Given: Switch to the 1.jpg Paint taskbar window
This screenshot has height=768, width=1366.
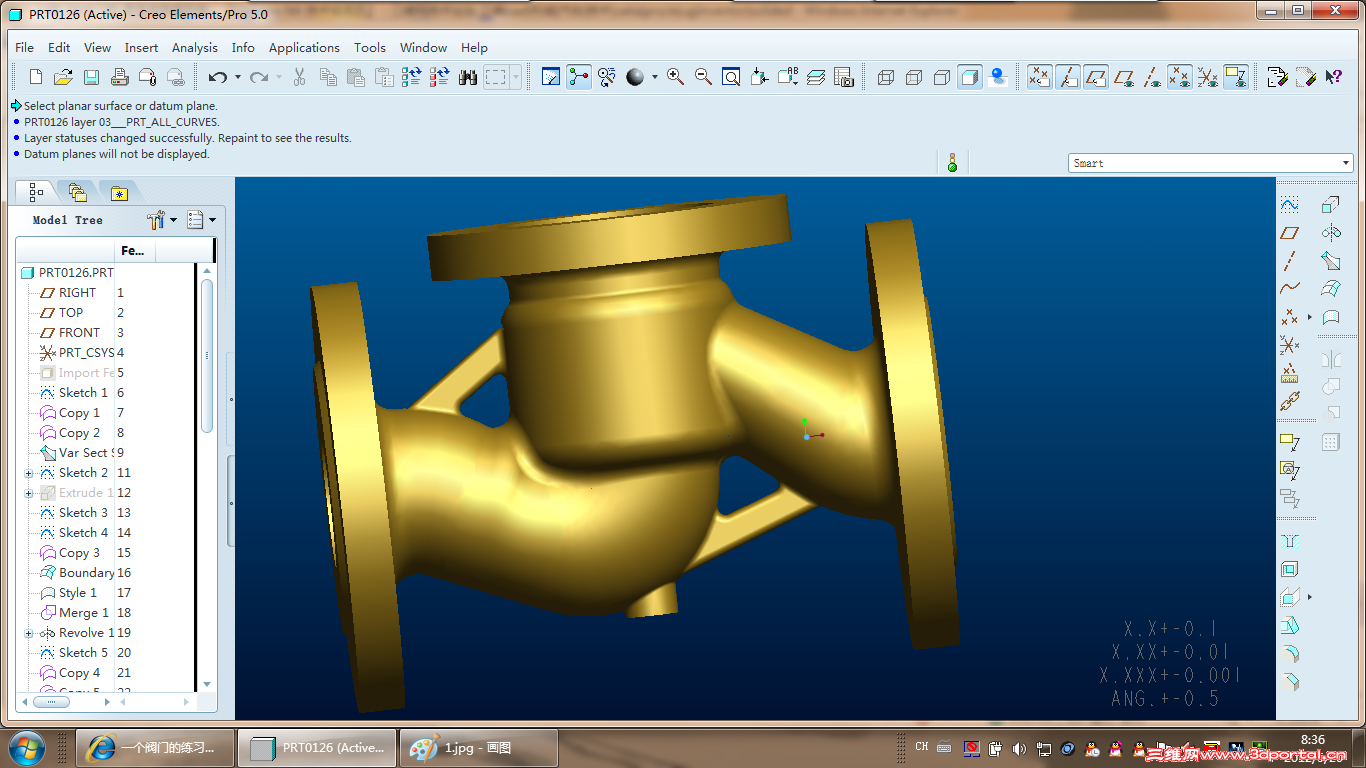Looking at the screenshot, I should tap(478, 747).
